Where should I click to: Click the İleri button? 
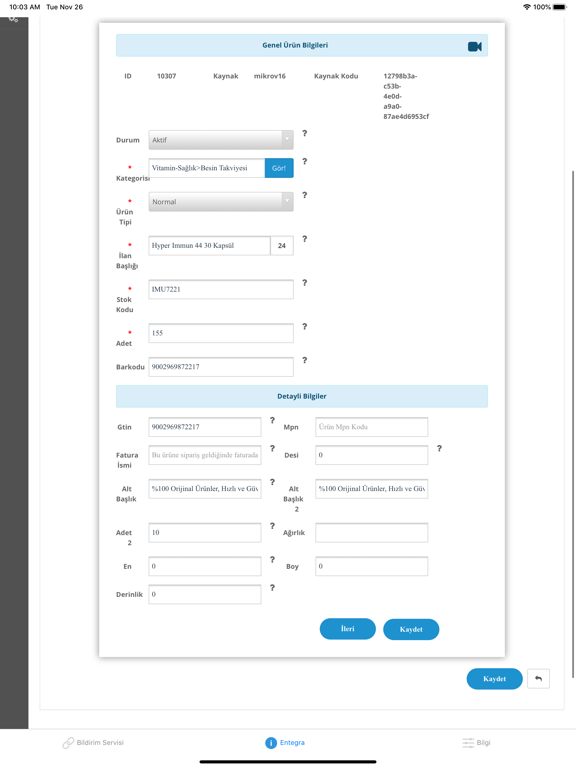coord(348,629)
